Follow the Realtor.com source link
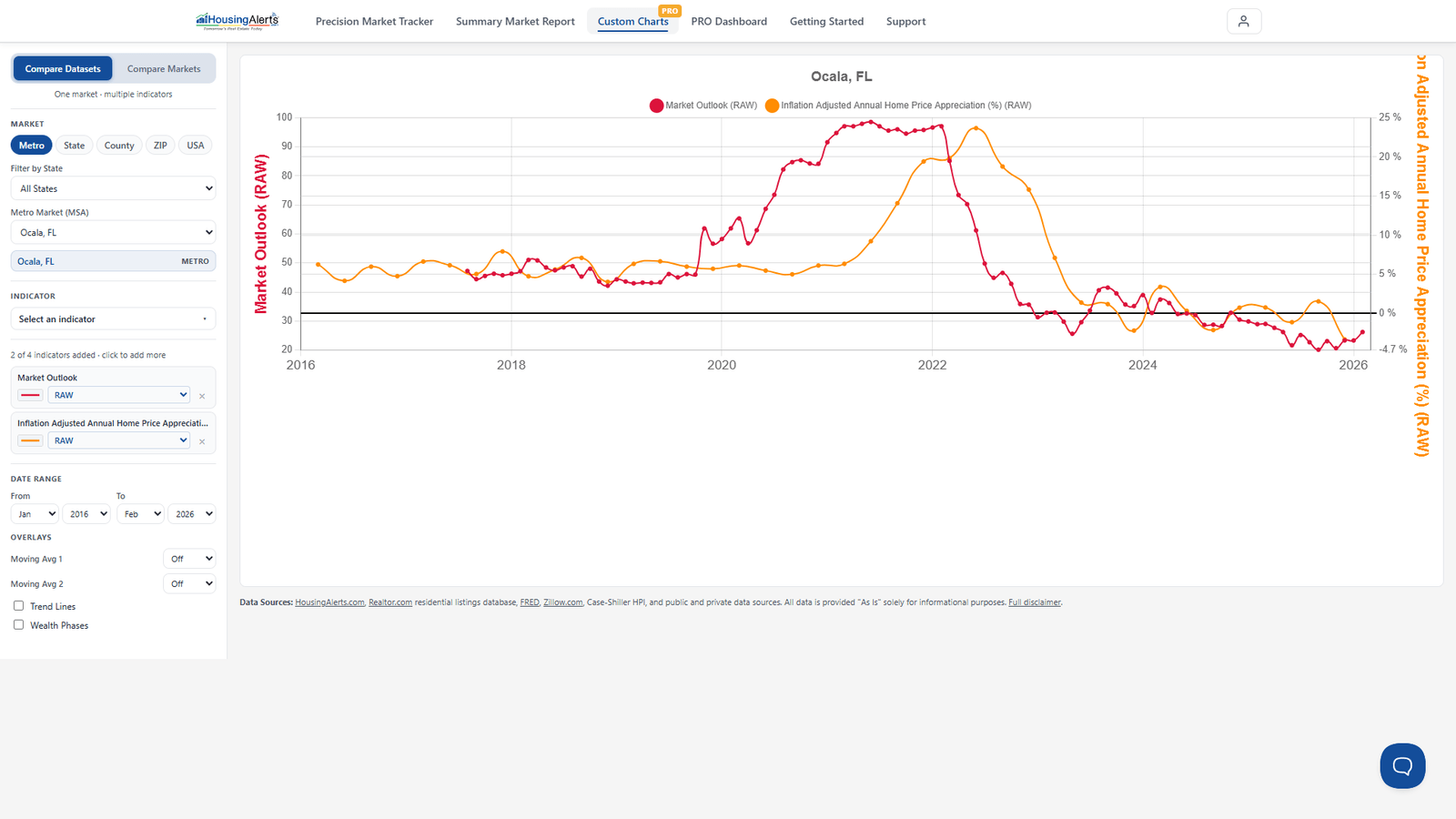 390,602
